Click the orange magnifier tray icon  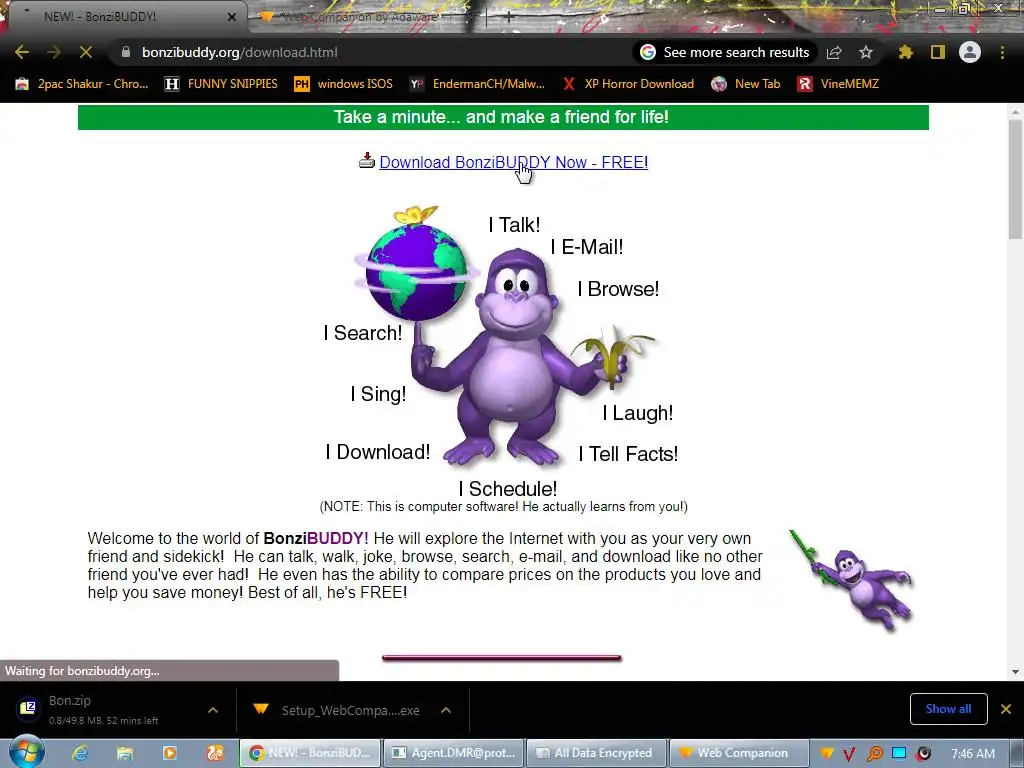874,754
